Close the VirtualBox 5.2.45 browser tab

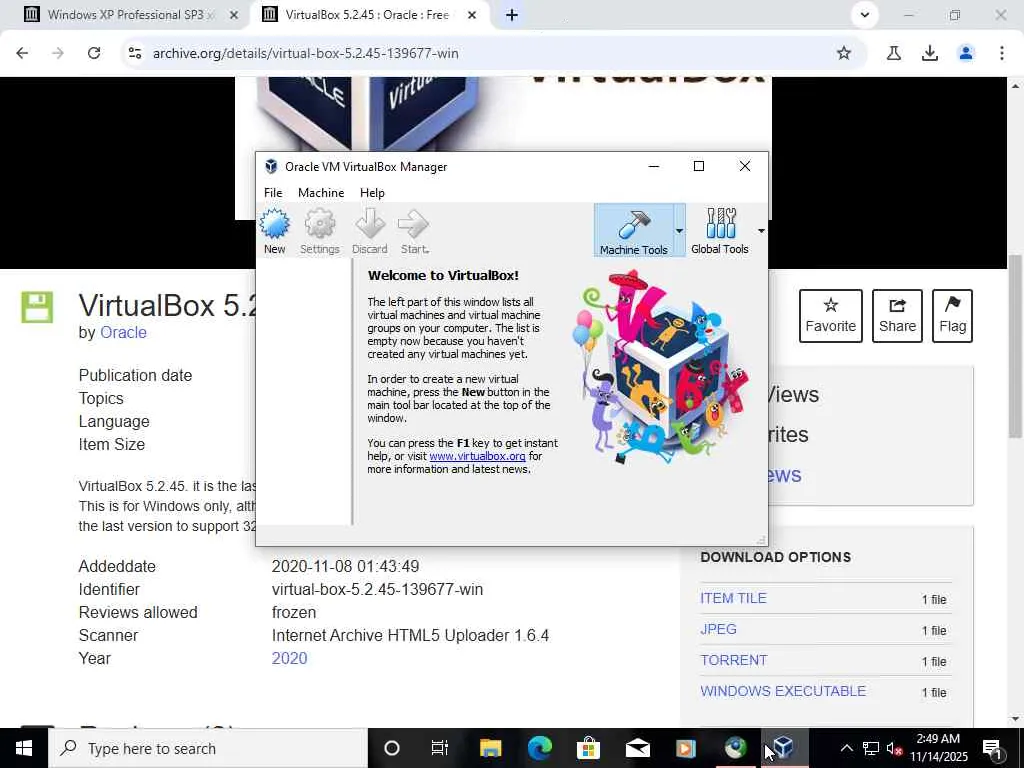[x=472, y=15]
